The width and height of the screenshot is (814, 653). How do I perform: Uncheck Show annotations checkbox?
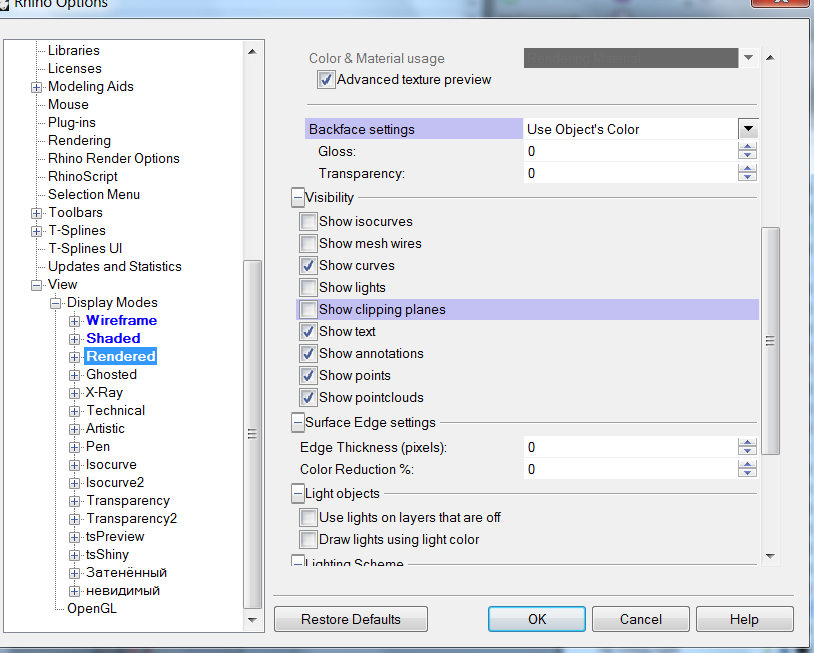coord(308,353)
